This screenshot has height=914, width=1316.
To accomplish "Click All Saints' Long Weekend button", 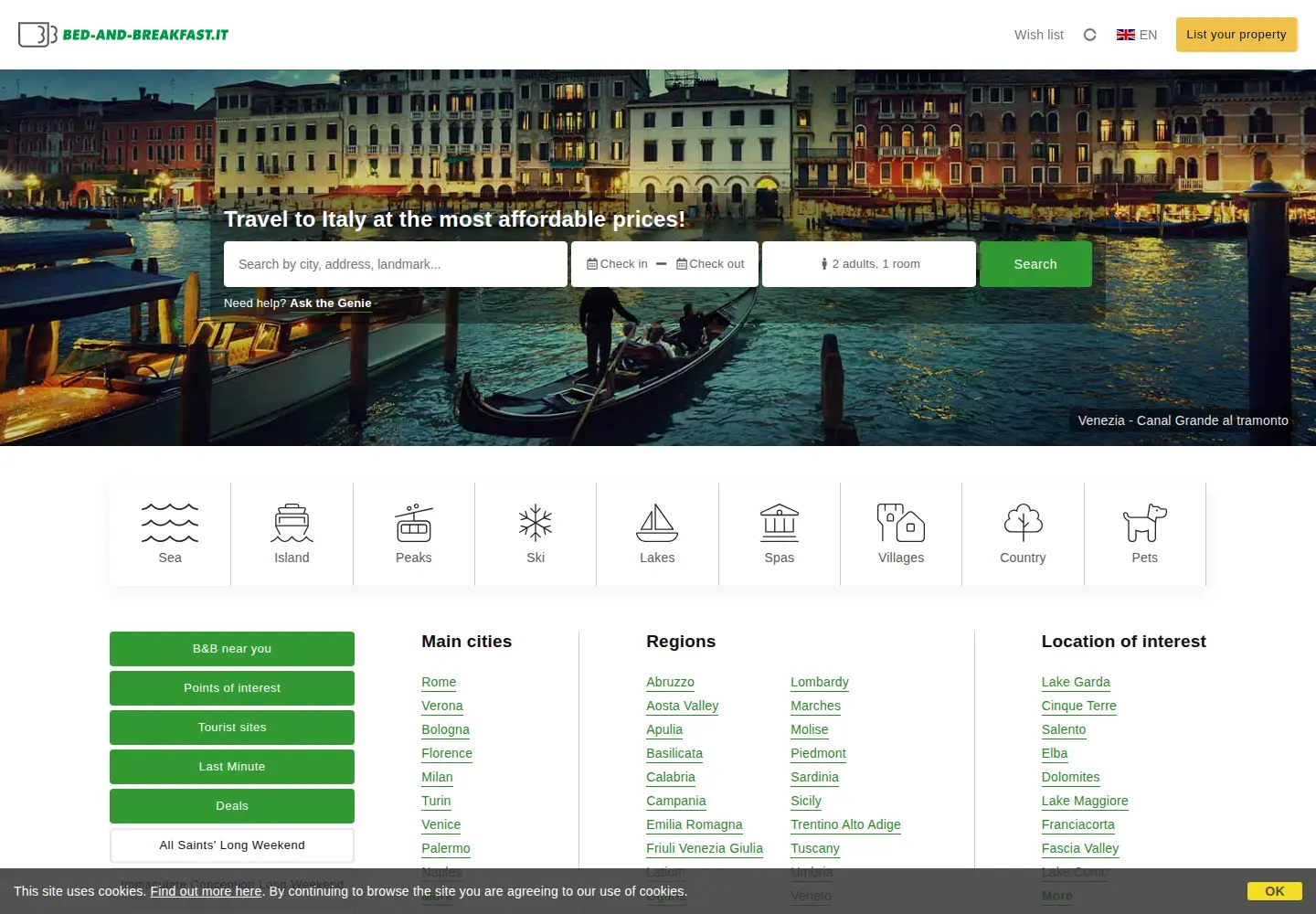I will click(232, 845).
